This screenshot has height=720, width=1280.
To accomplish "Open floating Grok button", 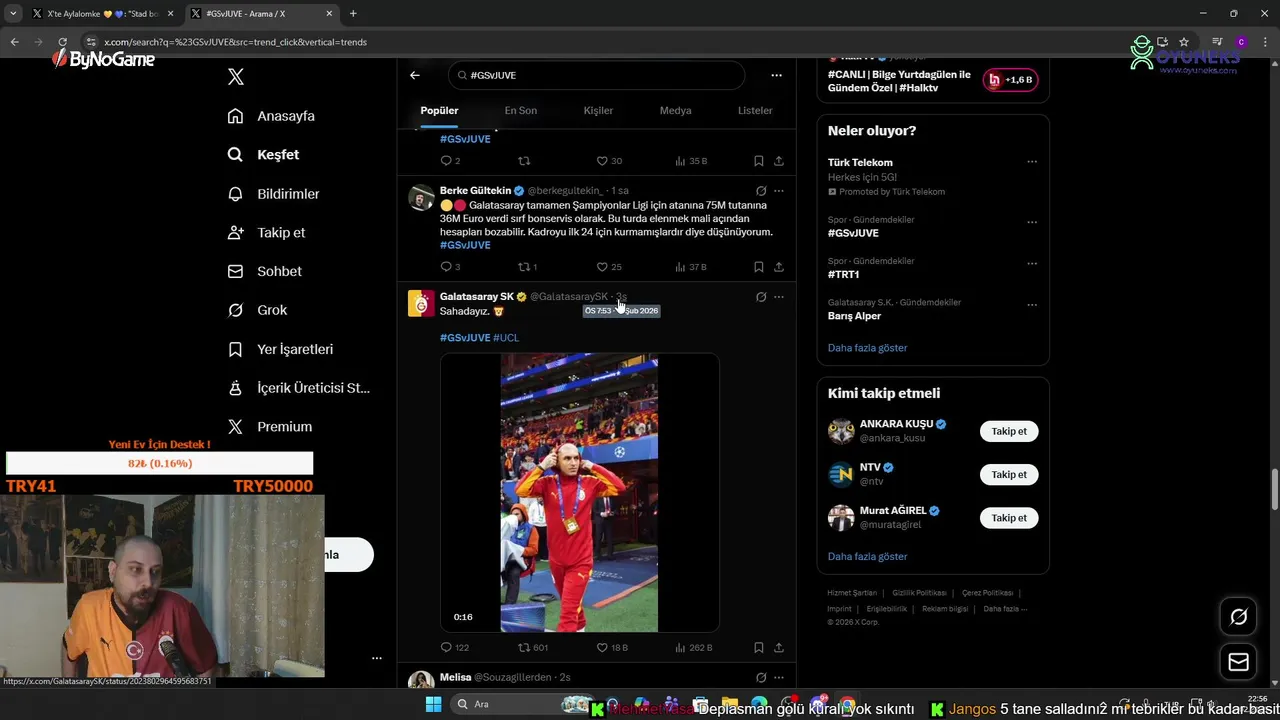I will click(x=1238, y=617).
